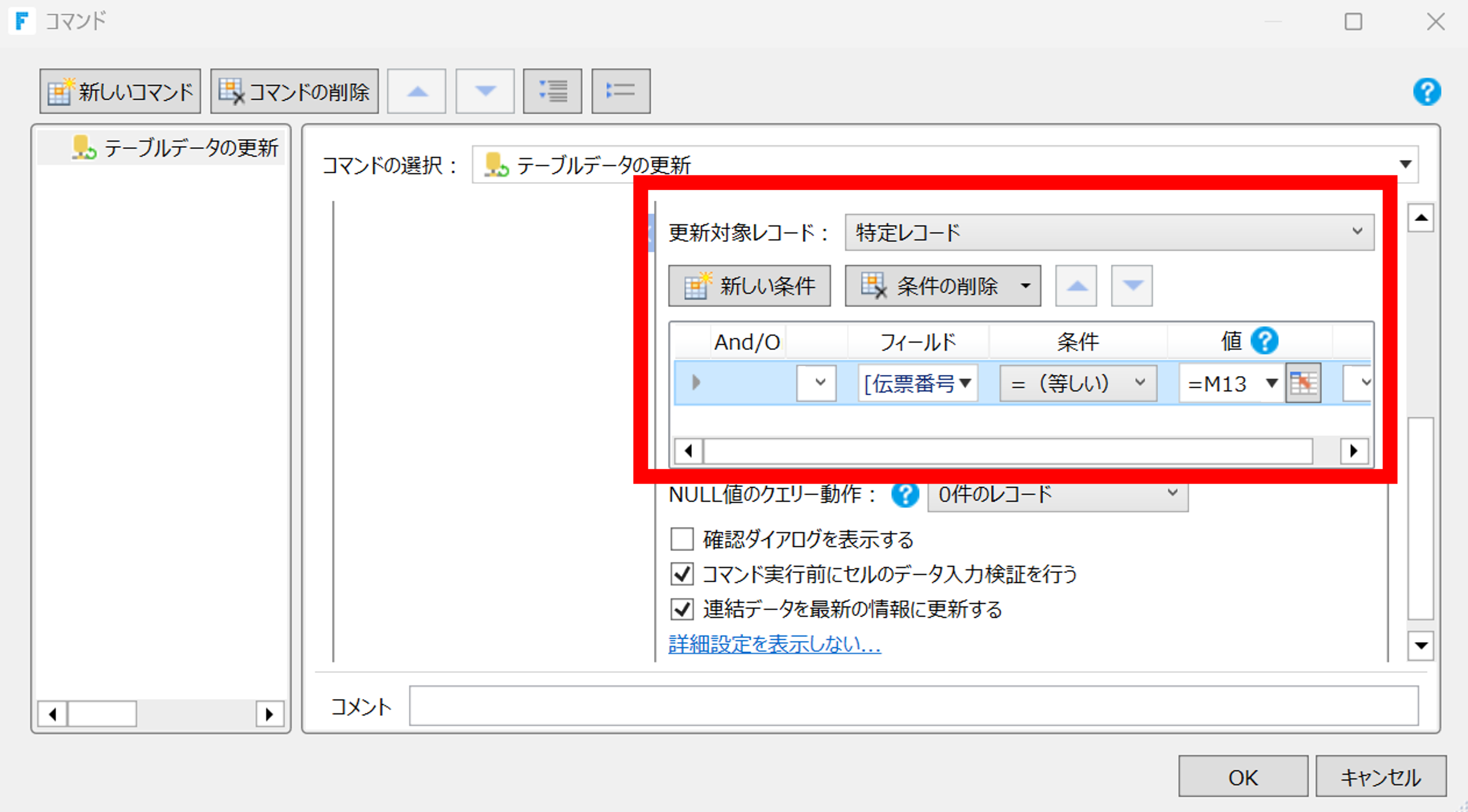This screenshot has width=1468, height=812.
Task: Uncheck コマンド実行前にセルのデータ入力検証を行う
Action: [682, 574]
